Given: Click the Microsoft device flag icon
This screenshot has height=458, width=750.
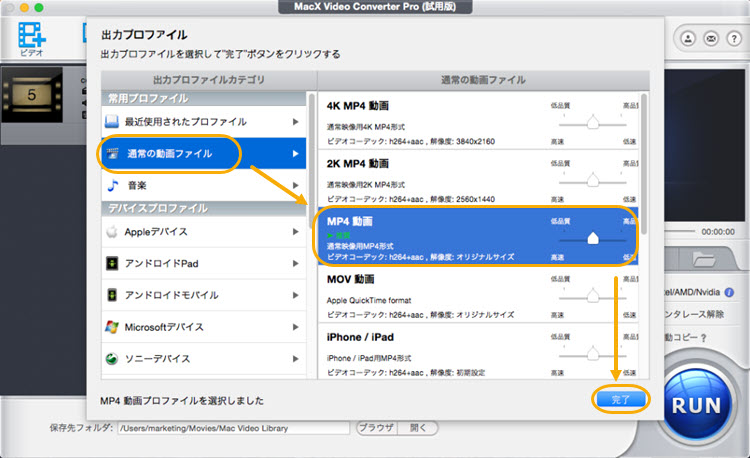Looking at the screenshot, I should pyautogui.click(x=111, y=327).
